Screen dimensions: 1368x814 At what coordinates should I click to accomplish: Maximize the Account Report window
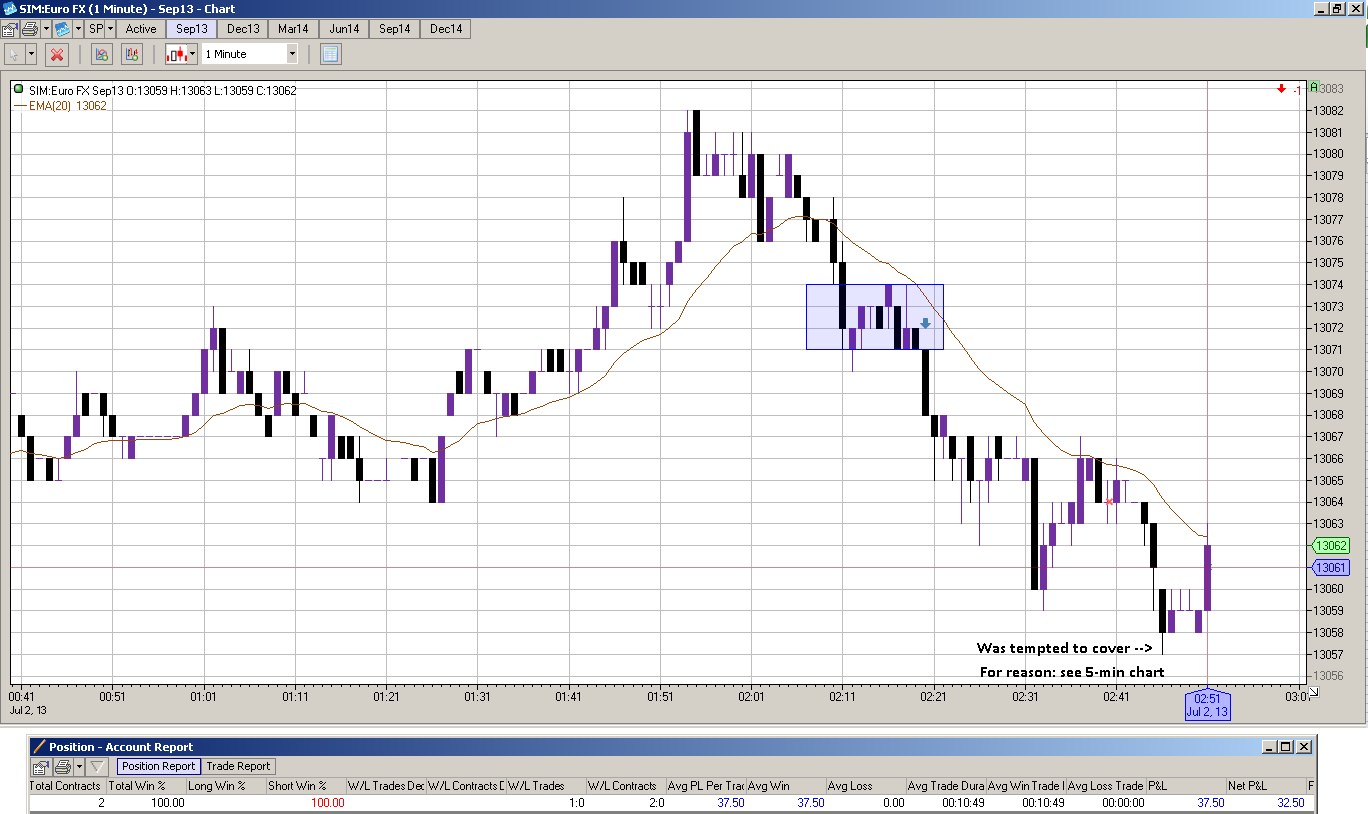1286,746
